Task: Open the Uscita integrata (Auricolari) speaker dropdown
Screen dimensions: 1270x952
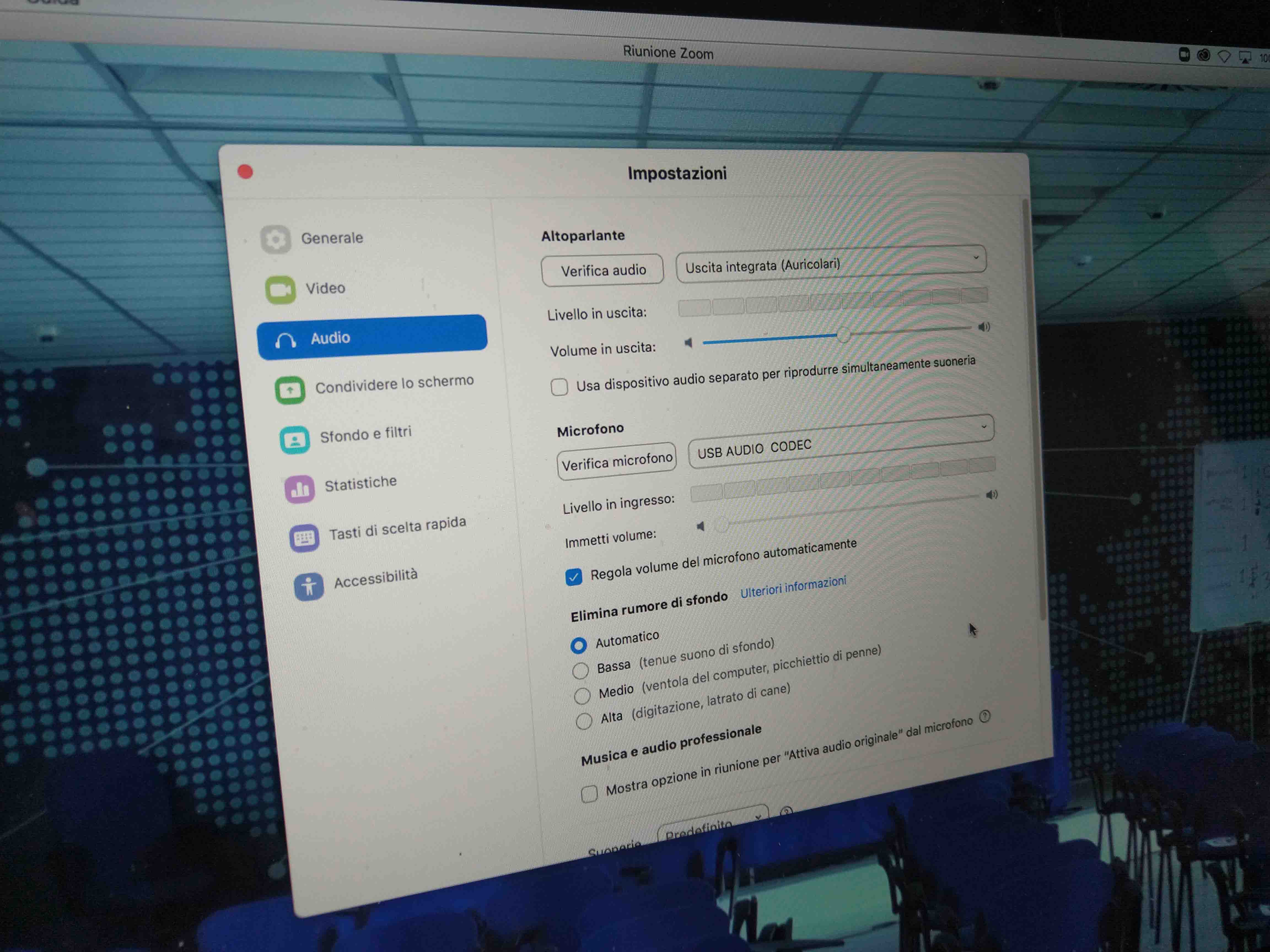Action: 831,264
